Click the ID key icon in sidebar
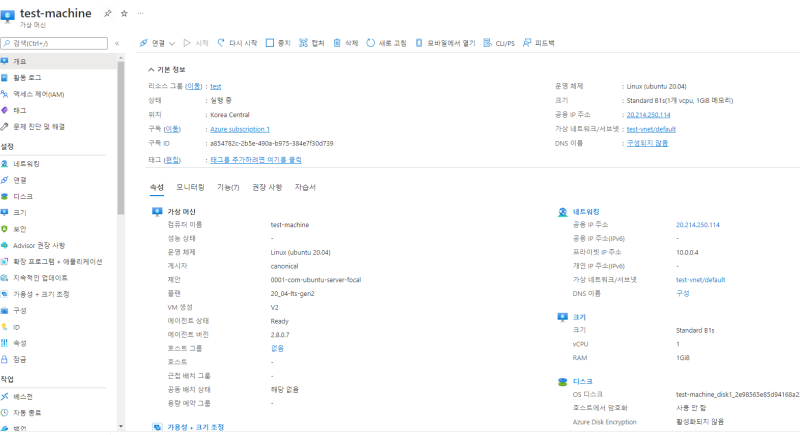The height and width of the screenshot is (435, 800). pyautogui.click(x=5, y=327)
